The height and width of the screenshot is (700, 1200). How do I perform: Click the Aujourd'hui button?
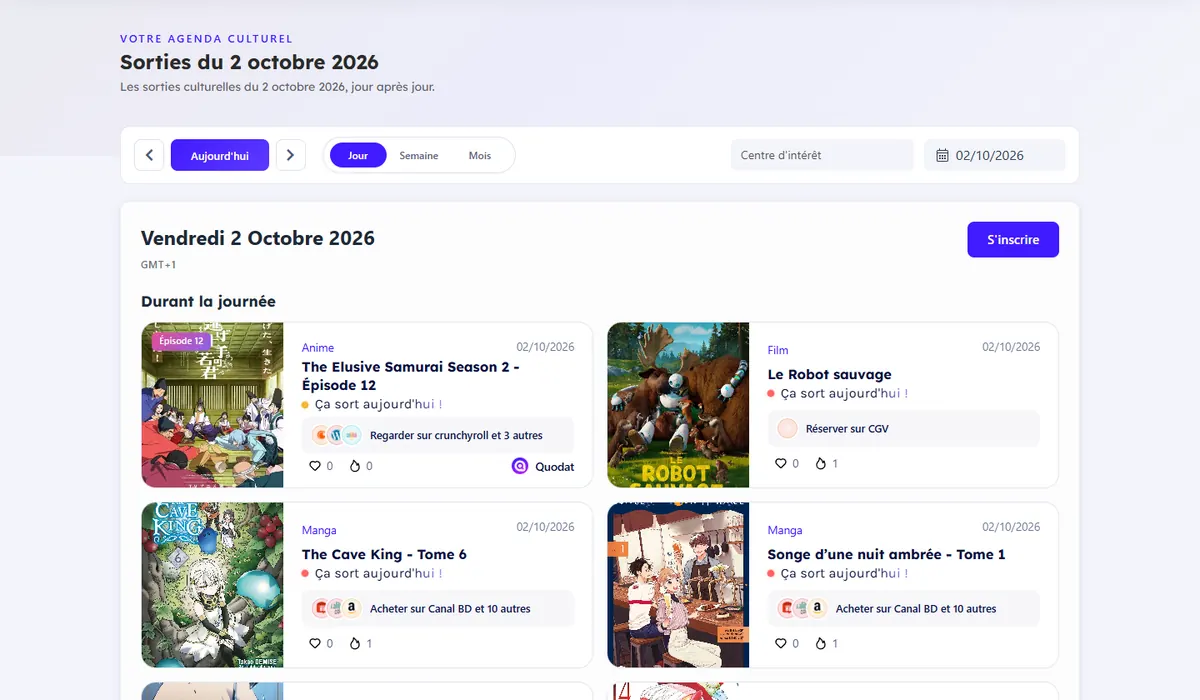click(220, 155)
